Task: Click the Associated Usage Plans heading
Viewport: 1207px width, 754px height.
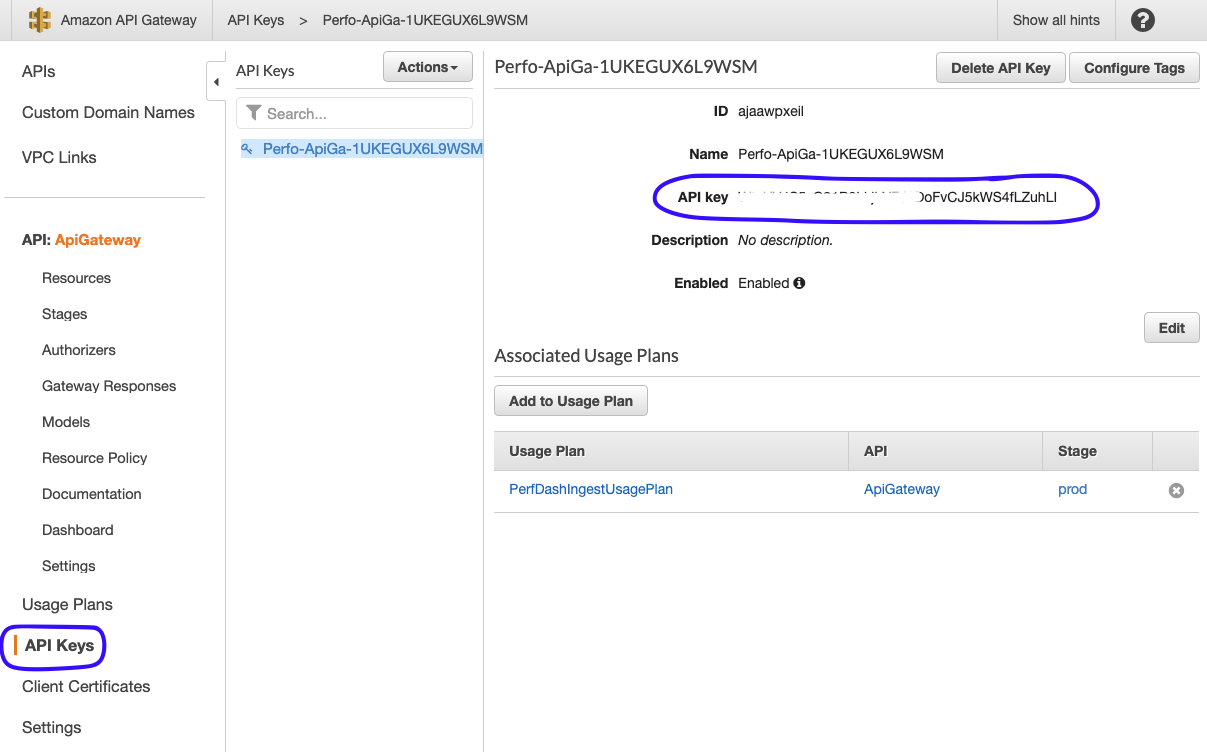Action: click(x=586, y=356)
